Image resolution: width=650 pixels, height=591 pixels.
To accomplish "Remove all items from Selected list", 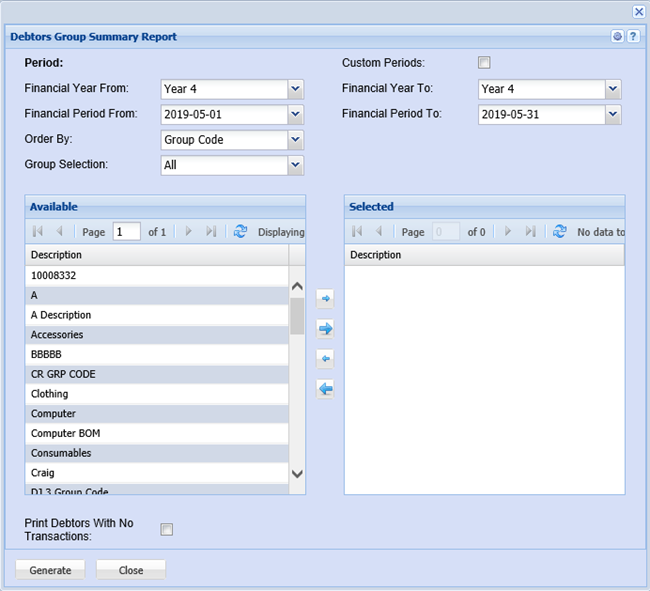I will [x=325, y=389].
